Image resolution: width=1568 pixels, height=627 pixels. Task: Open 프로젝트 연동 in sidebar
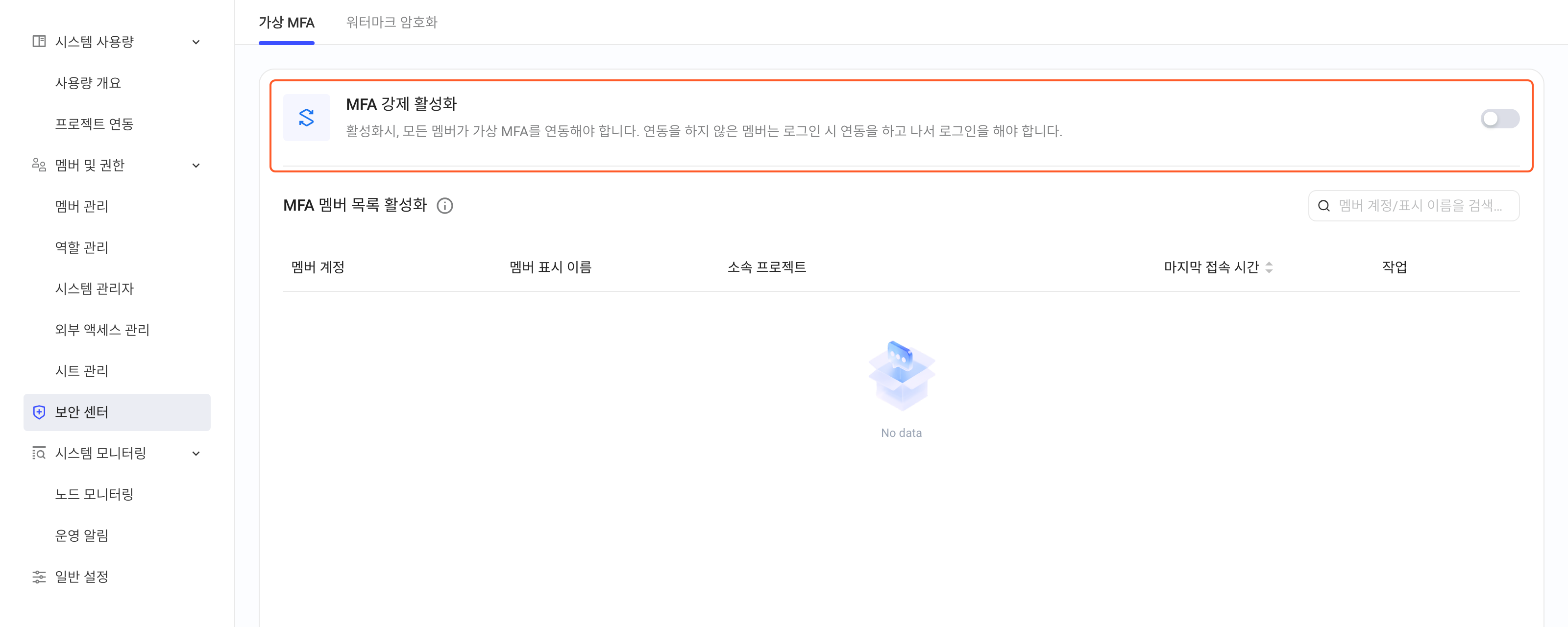(x=95, y=123)
